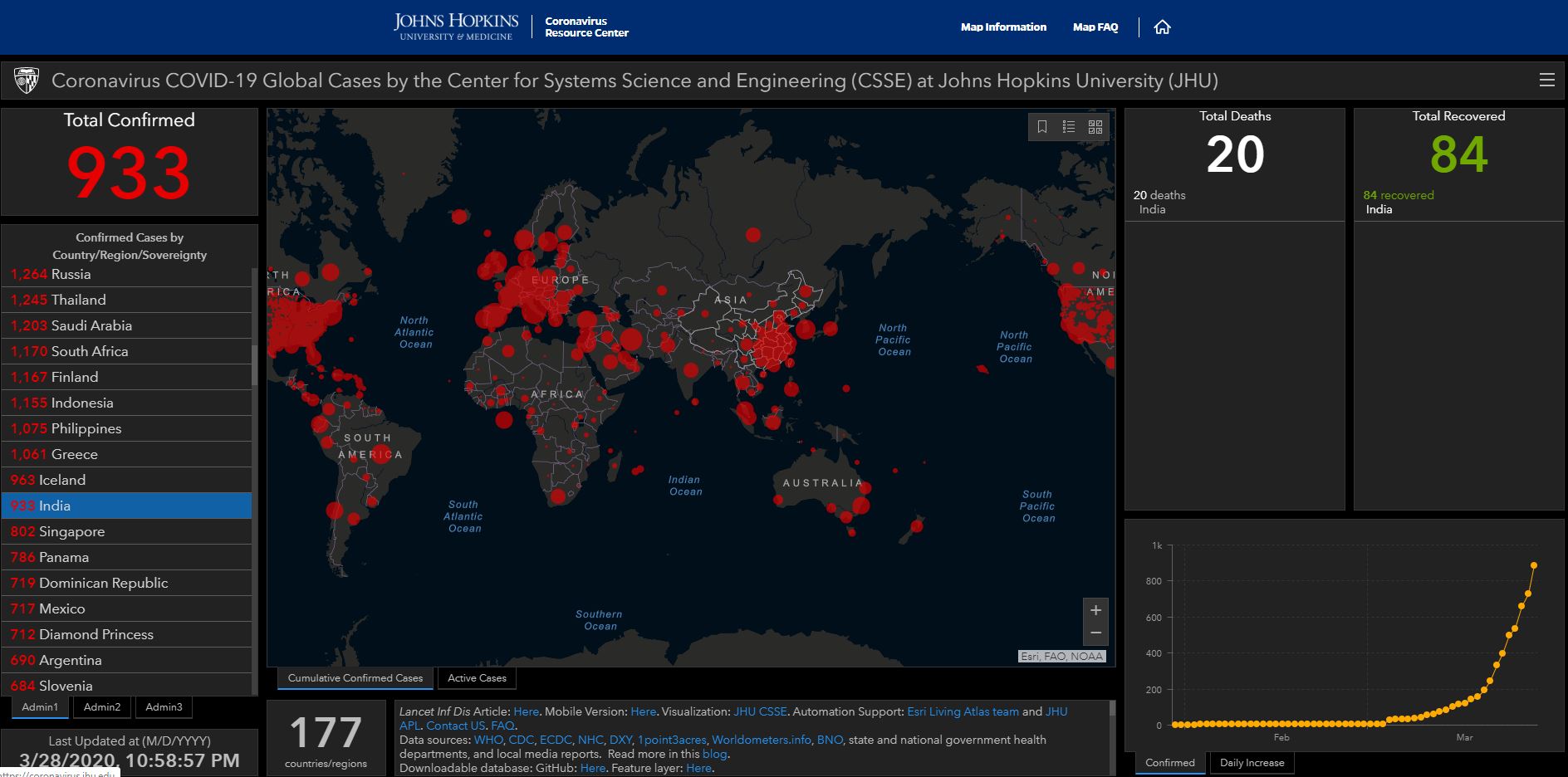
Task: Select Russia in country list
Action: (x=126, y=274)
